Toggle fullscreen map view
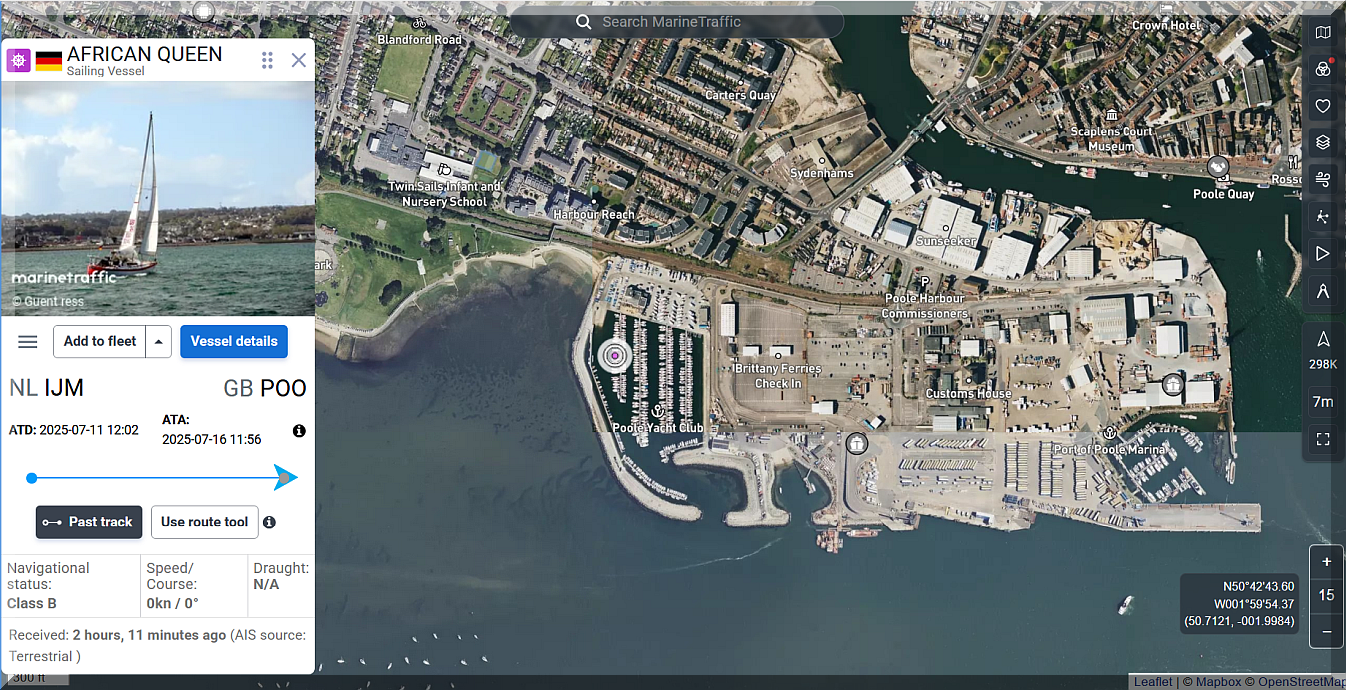The image size is (1346, 690). (1322, 439)
